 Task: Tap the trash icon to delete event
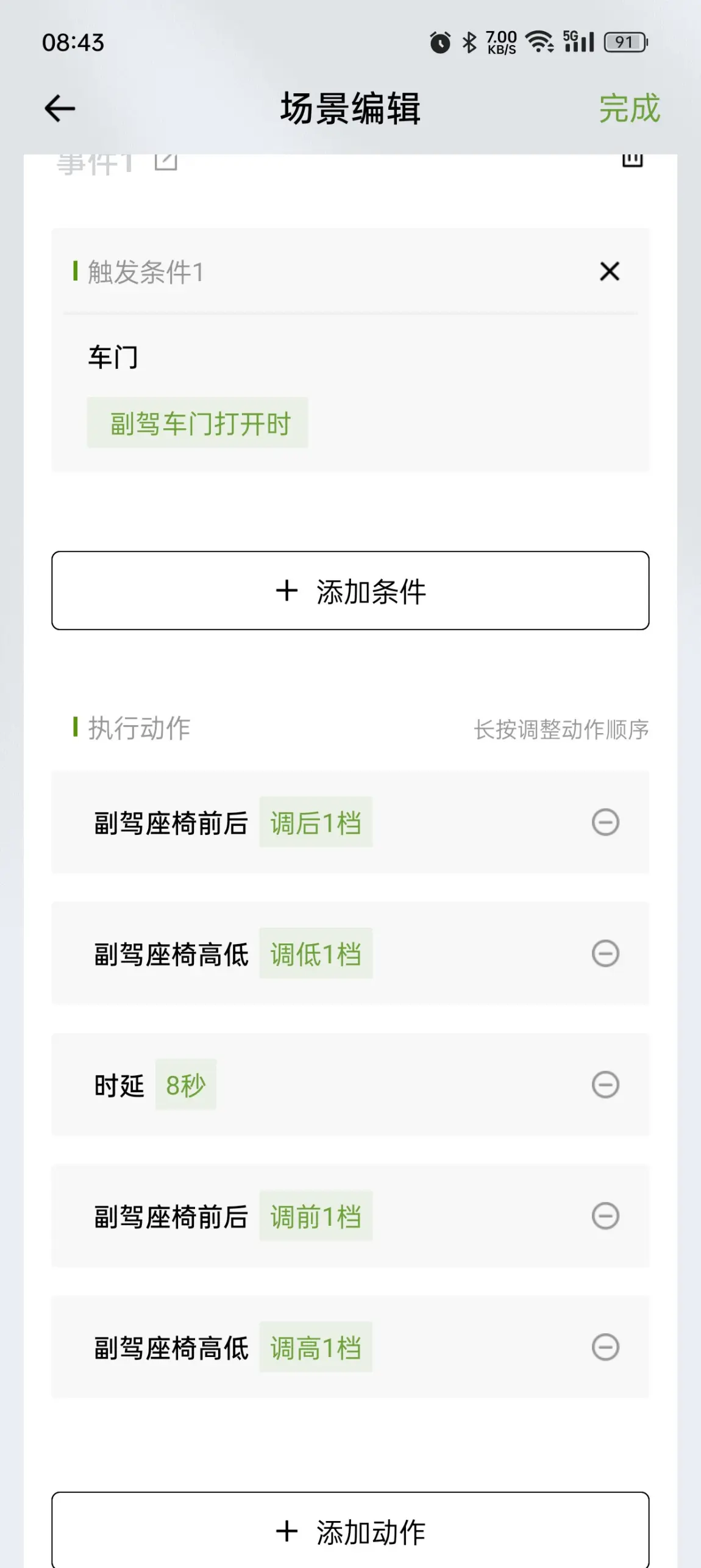coord(632,160)
